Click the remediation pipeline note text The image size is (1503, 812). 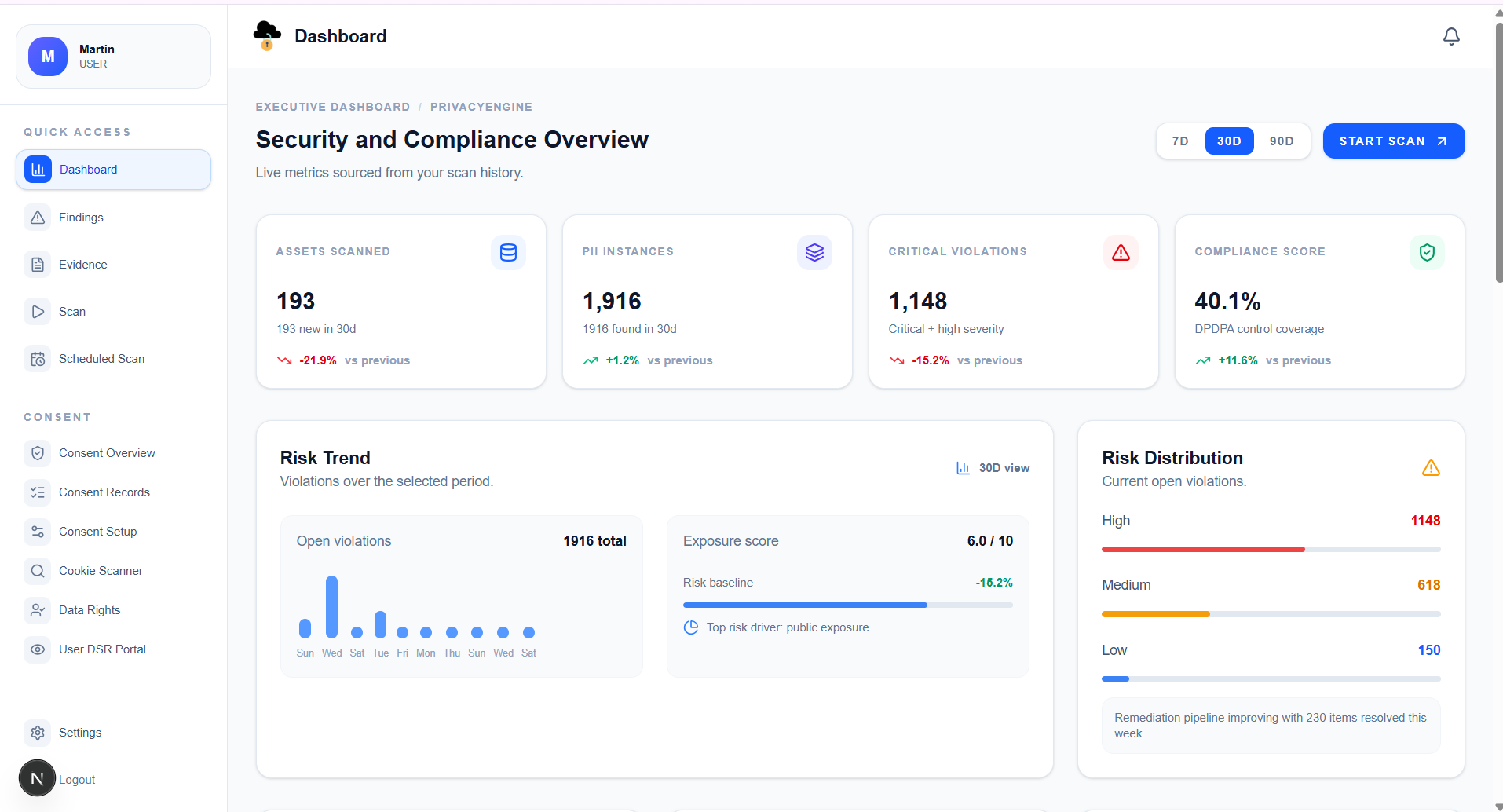coord(1271,726)
